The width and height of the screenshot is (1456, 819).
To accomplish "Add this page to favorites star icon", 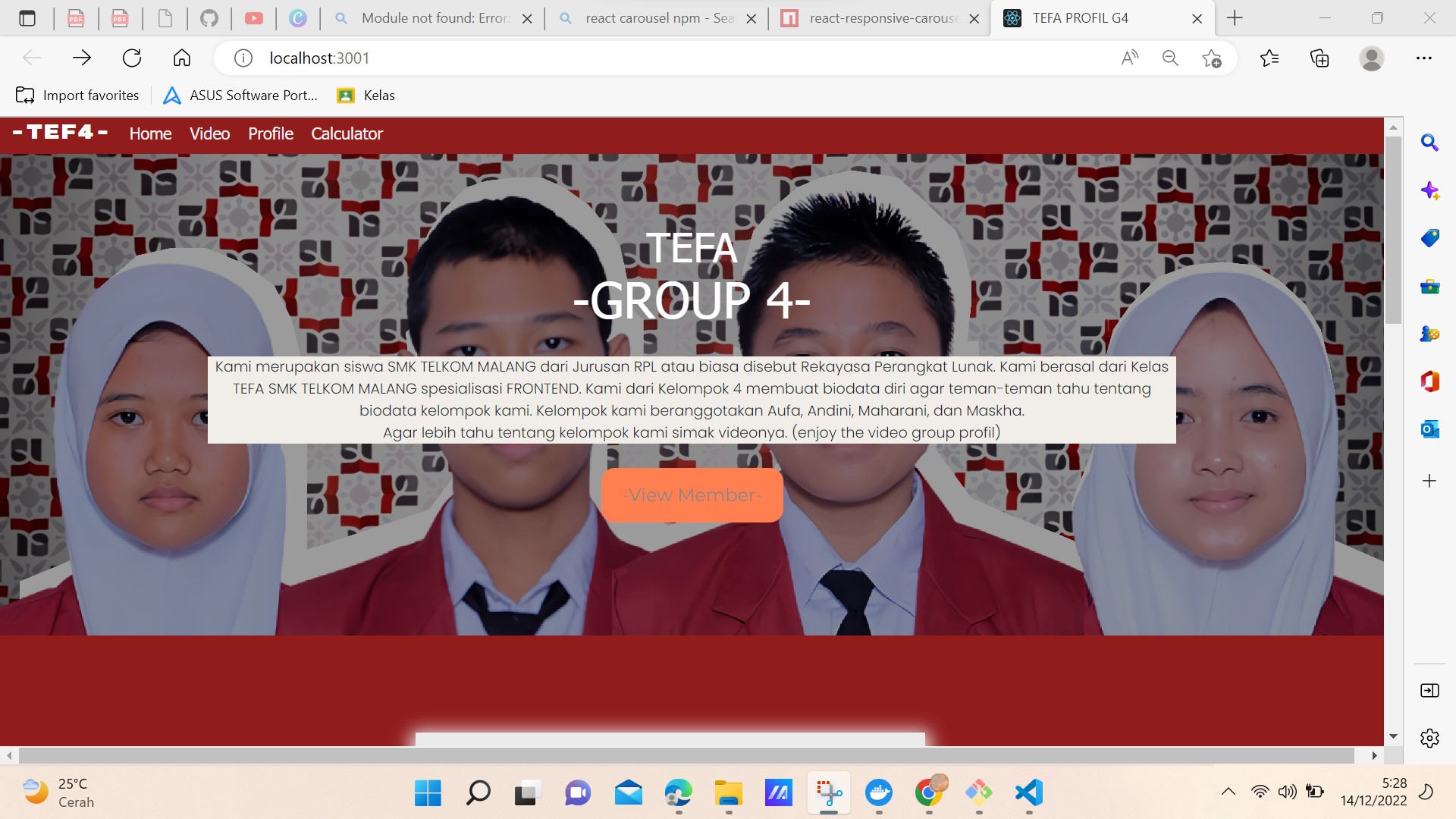I will click(x=1212, y=58).
